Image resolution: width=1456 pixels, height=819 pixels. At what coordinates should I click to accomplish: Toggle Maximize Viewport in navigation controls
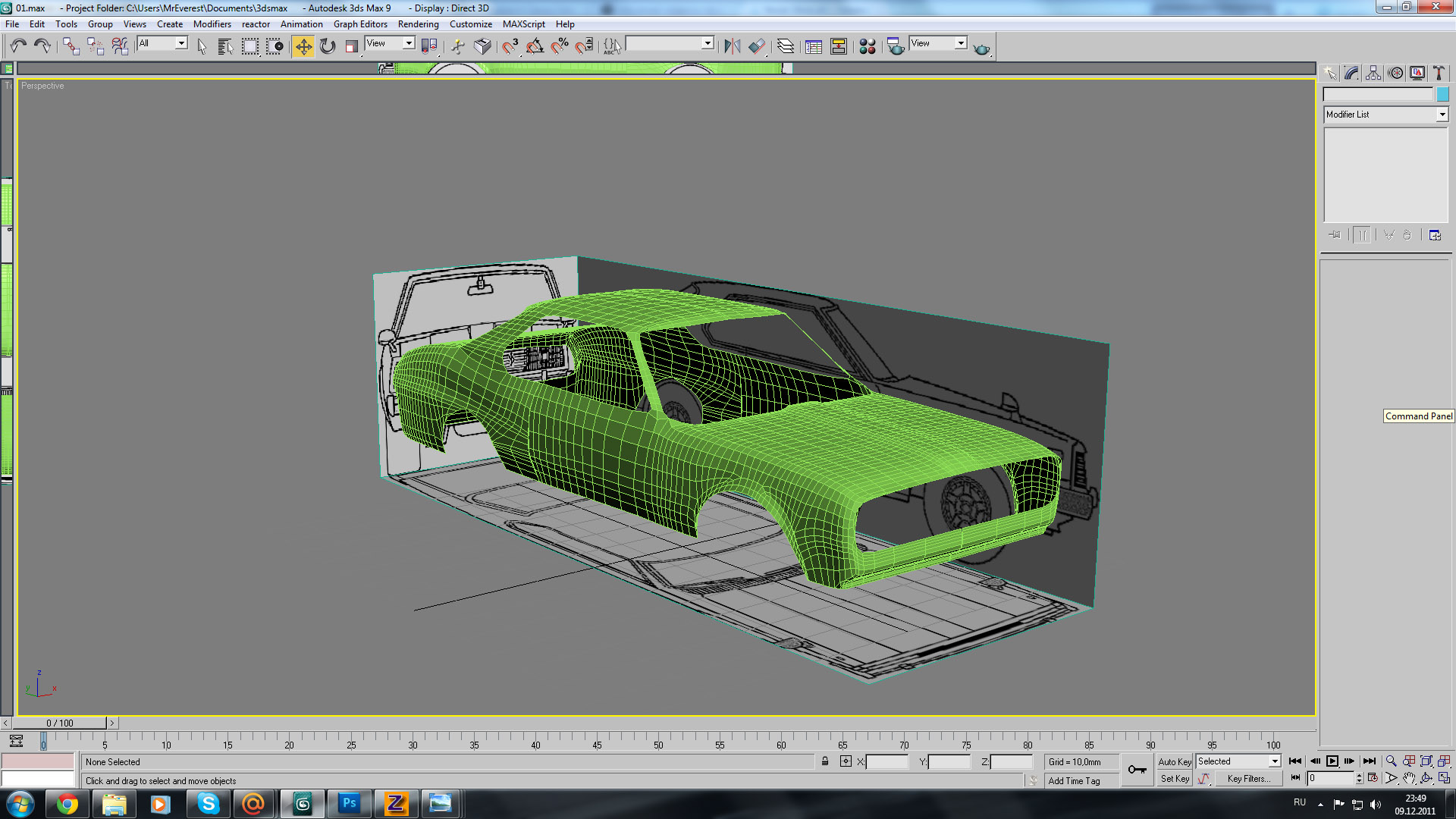tap(1444, 778)
